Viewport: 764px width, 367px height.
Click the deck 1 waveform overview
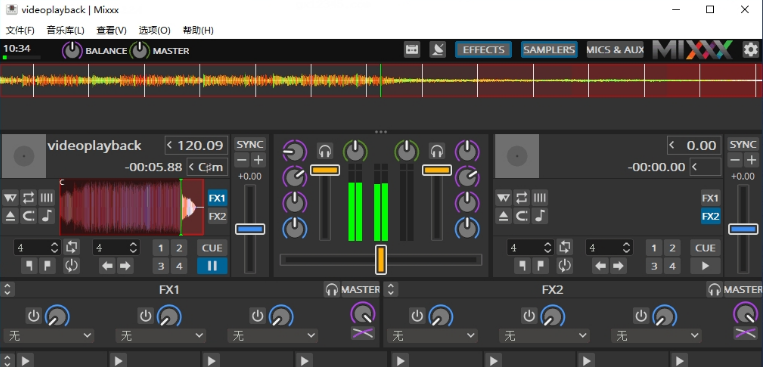[x=132, y=207]
